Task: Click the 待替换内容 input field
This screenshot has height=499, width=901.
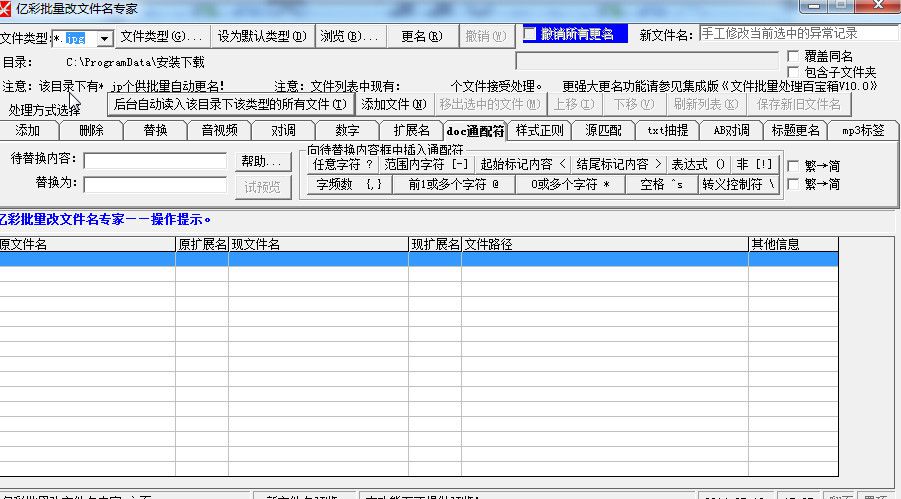Action: [x=155, y=161]
